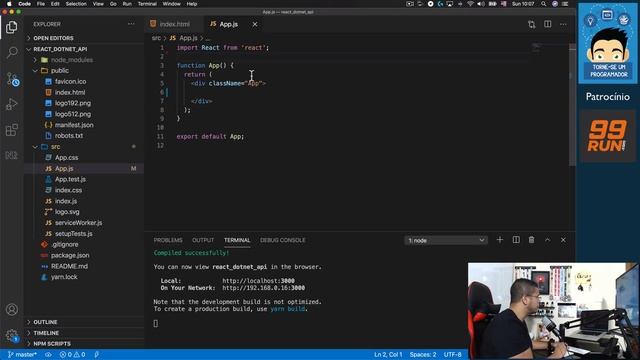
Task: Select the App.js editor tab
Action: [x=229, y=24]
